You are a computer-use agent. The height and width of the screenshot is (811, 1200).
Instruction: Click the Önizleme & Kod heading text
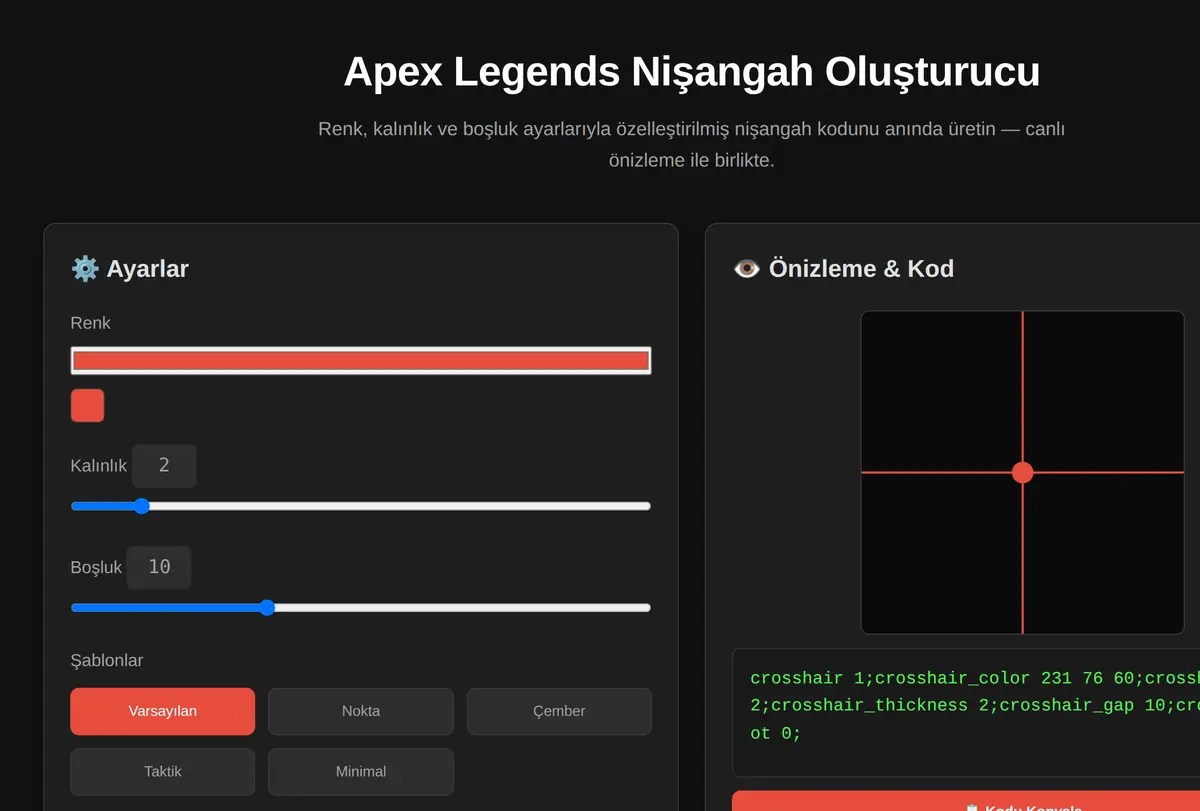tap(861, 268)
